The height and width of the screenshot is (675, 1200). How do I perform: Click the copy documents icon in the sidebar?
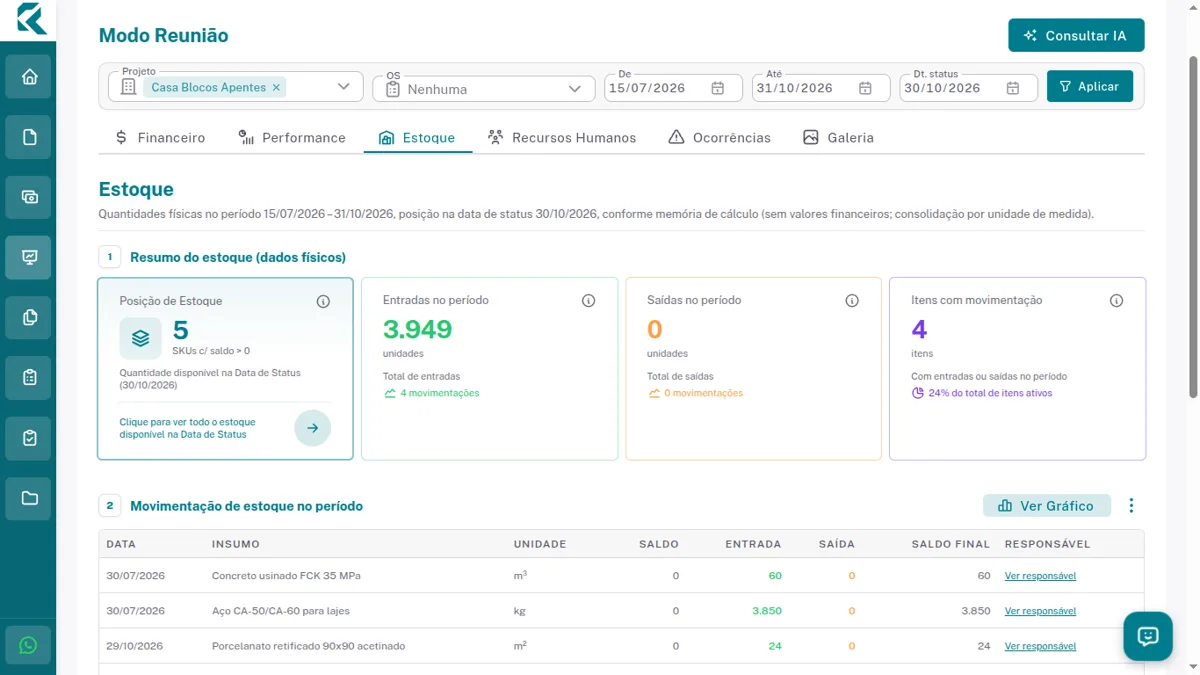pos(29,317)
